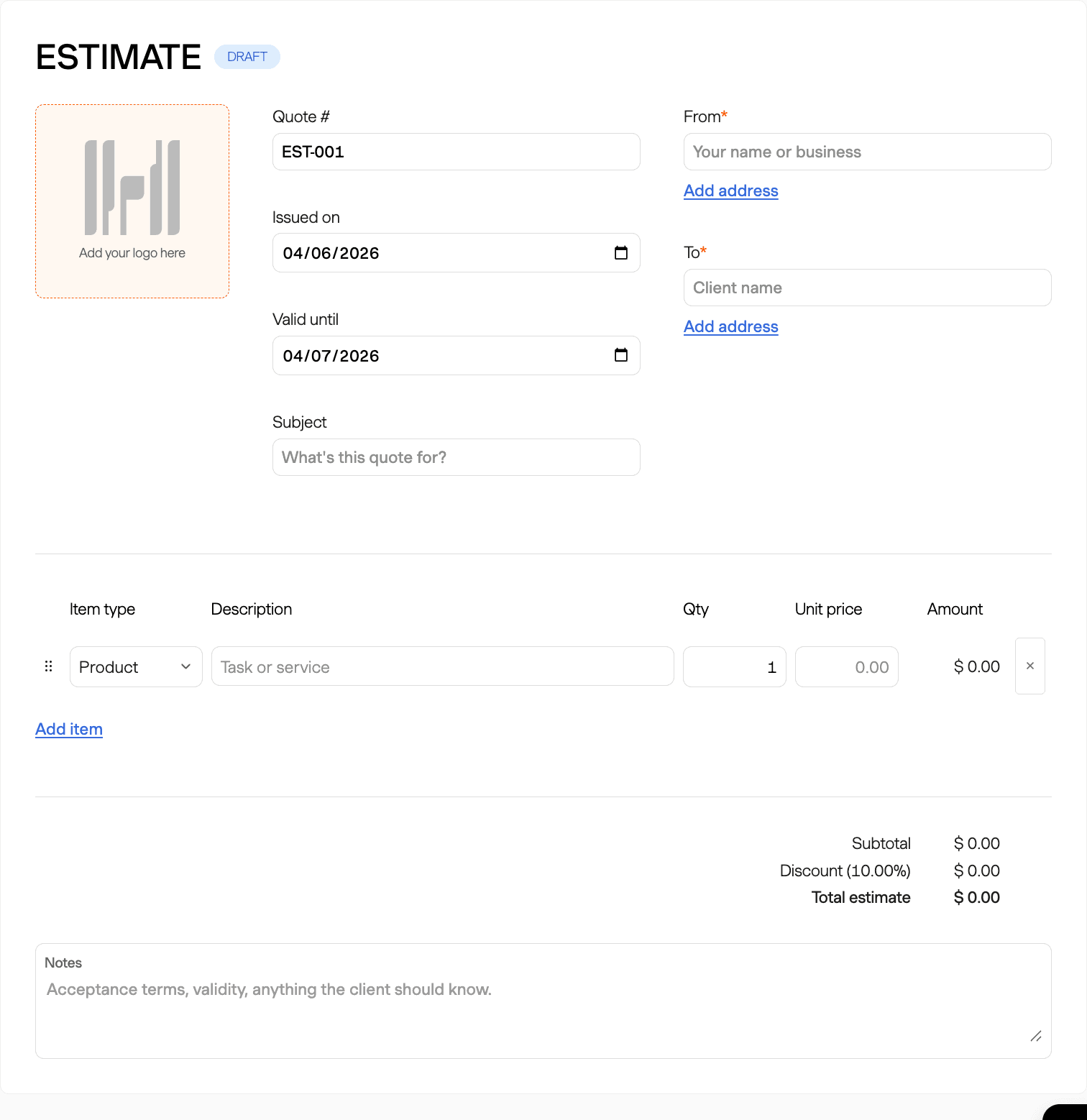Grab the line item drag handle icon
This screenshot has width=1087, height=1120.
tap(49, 666)
